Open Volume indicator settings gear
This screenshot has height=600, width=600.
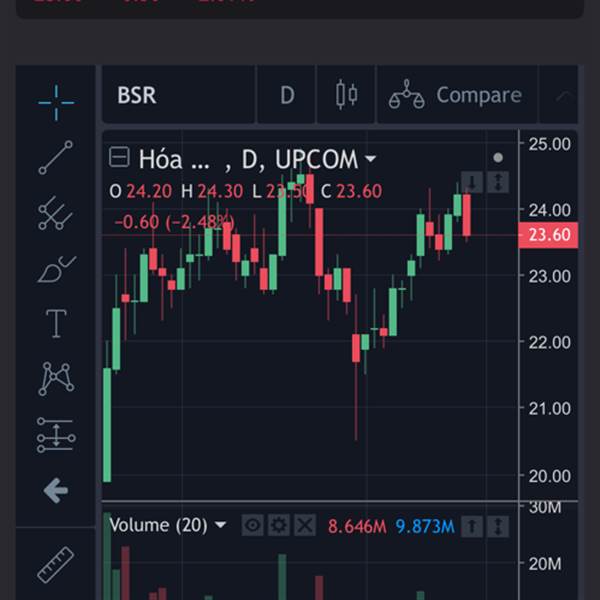click(279, 525)
